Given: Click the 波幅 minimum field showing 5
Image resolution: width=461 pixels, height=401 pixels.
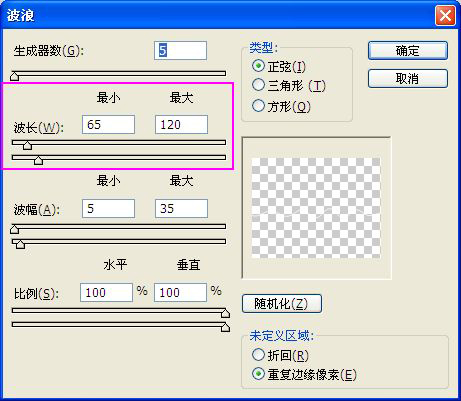Looking at the screenshot, I should pos(108,209).
